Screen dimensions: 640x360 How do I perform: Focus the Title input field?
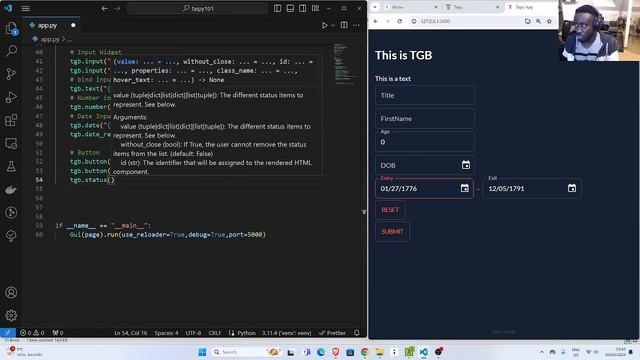tap(425, 95)
